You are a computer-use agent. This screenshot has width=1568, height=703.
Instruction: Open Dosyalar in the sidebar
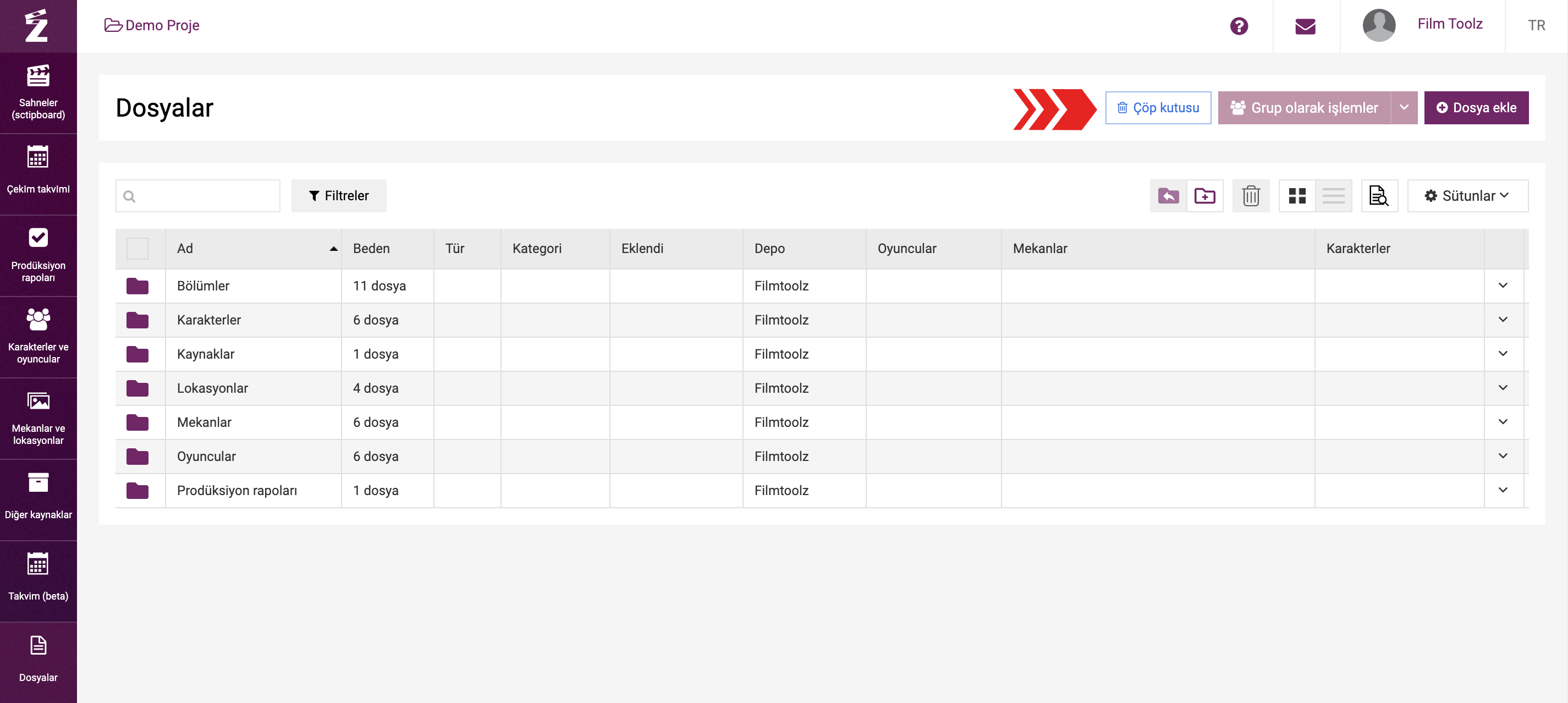point(38,662)
